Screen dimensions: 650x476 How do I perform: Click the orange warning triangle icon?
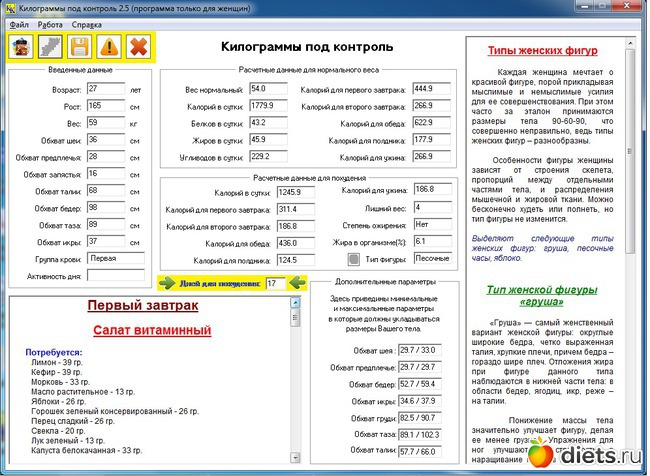(109, 46)
